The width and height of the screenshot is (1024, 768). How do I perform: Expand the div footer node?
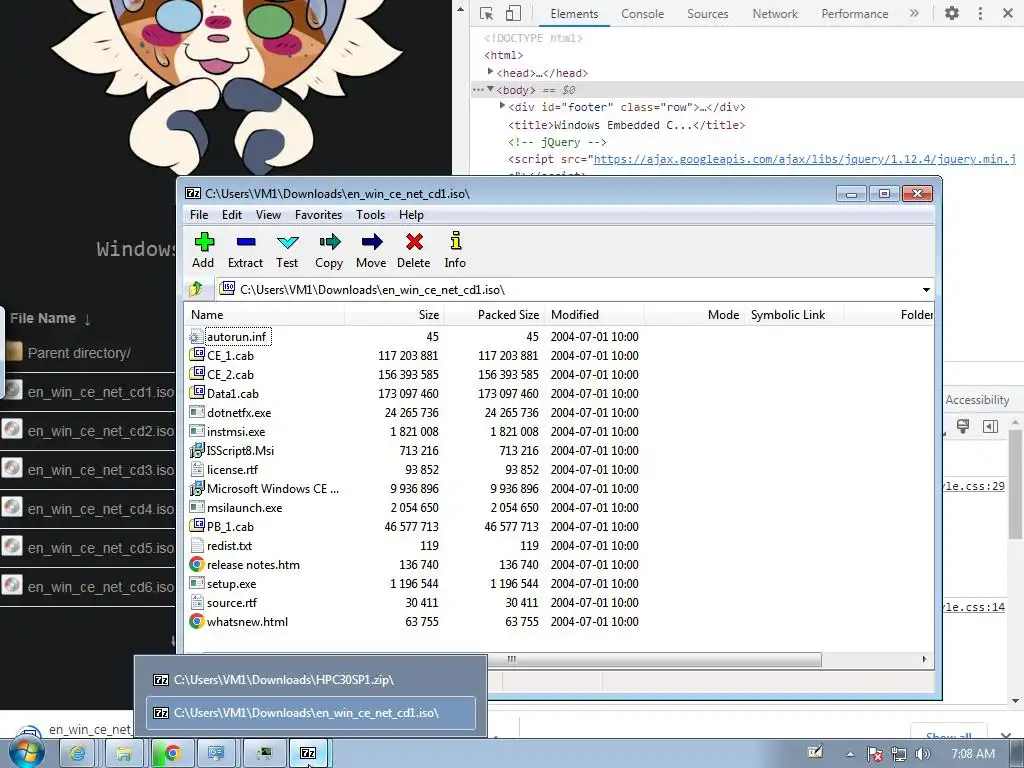502,106
